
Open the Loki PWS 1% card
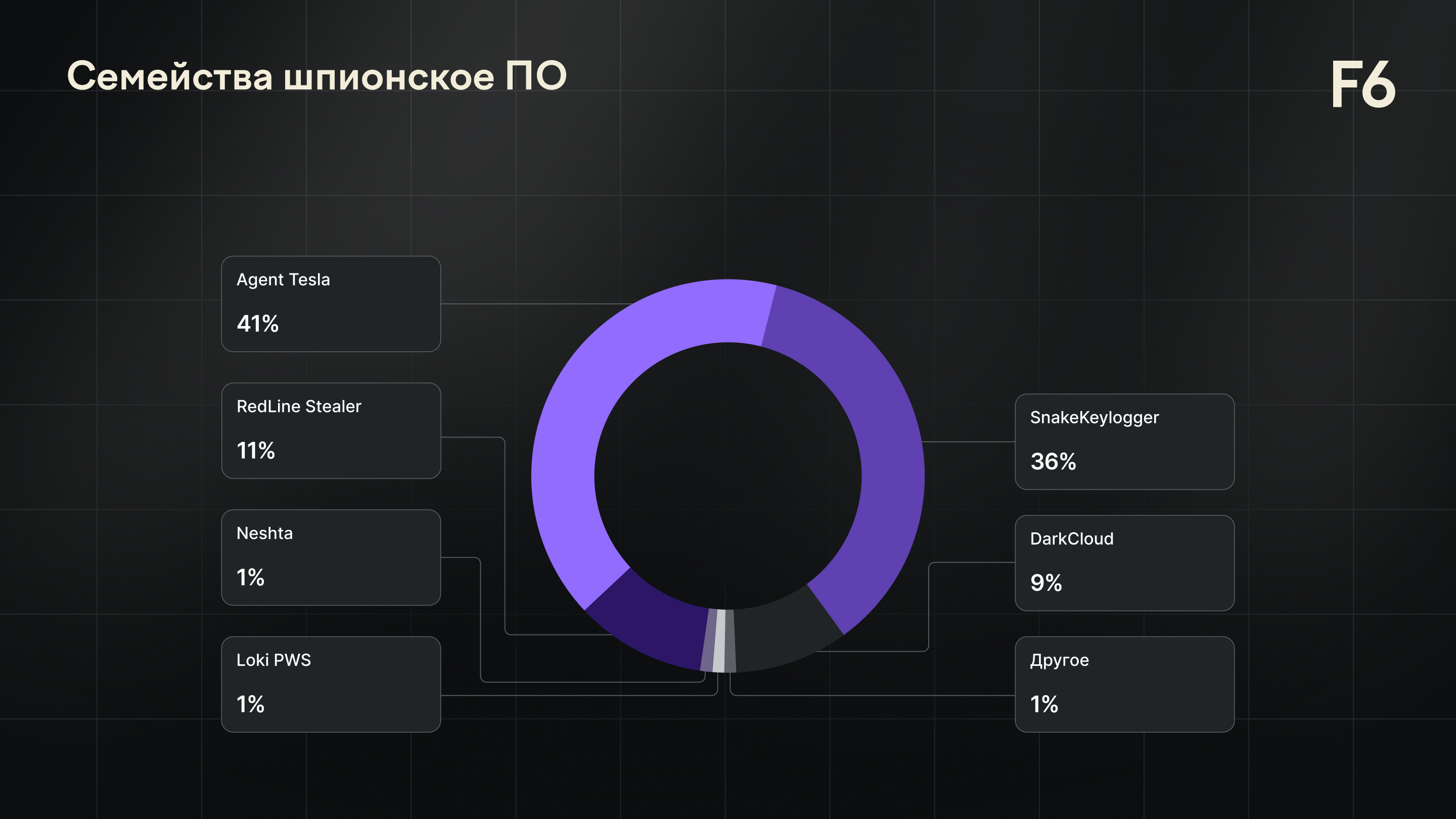pyautogui.click(x=331, y=684)
